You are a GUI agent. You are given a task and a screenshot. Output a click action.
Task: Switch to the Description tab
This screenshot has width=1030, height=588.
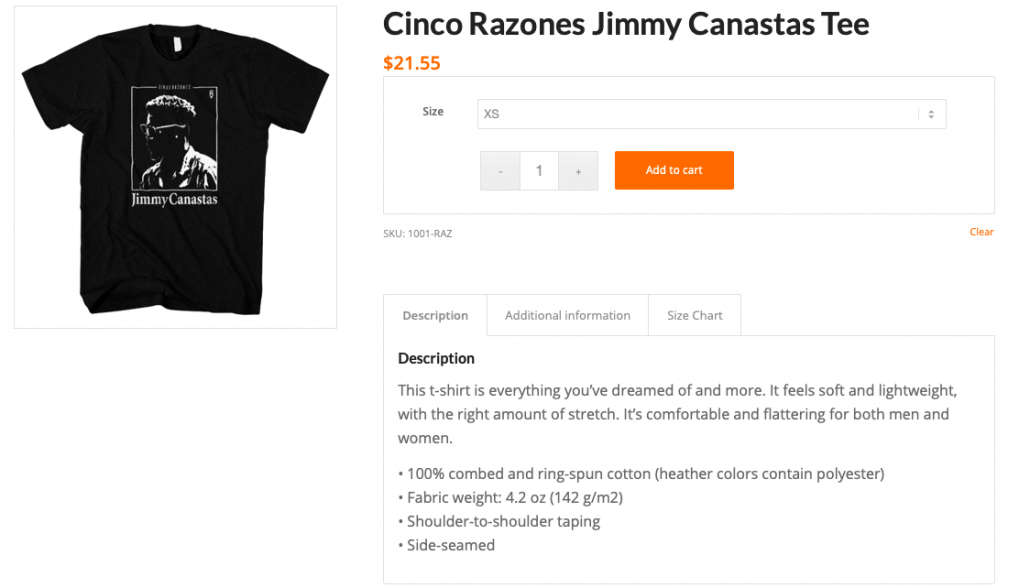[435, 315]
